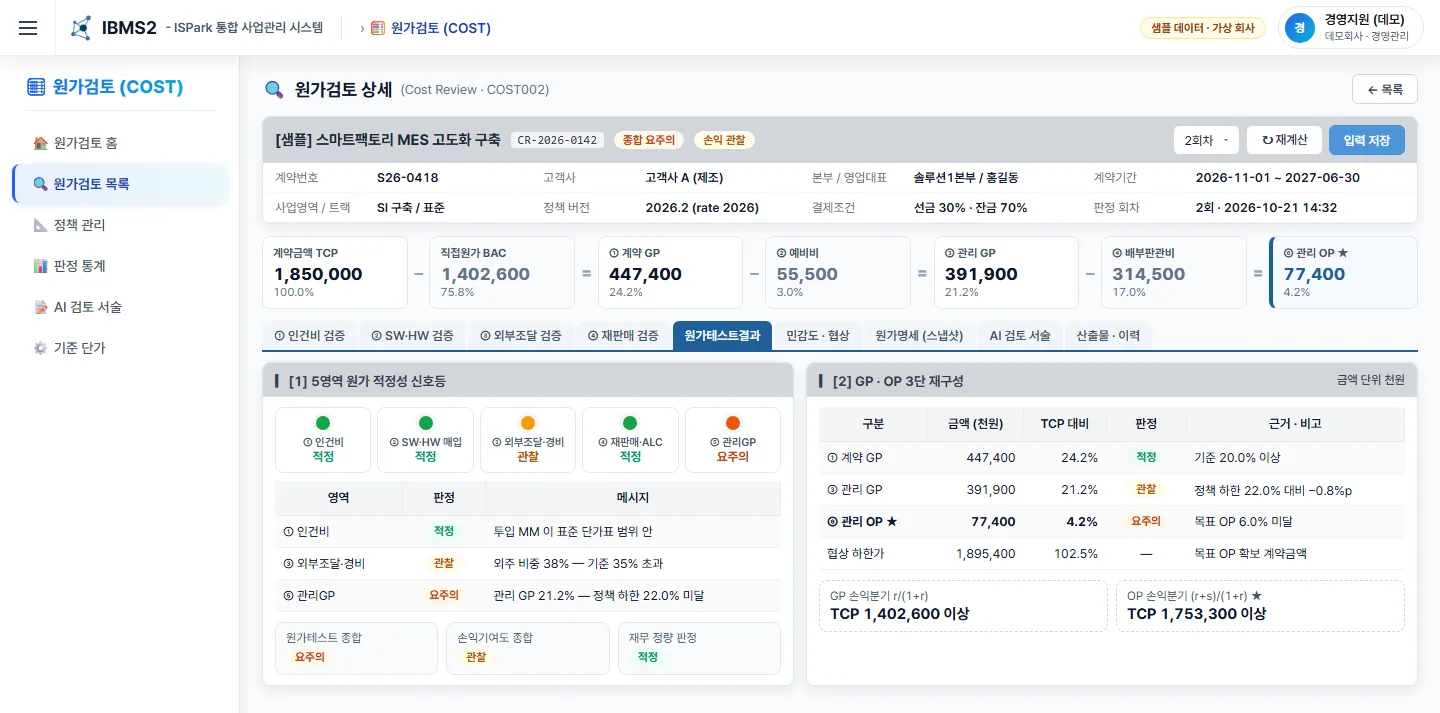Select the 관리 GP 391,900 card
The height and width of the screenshot is (713, 1440).
1006,272
